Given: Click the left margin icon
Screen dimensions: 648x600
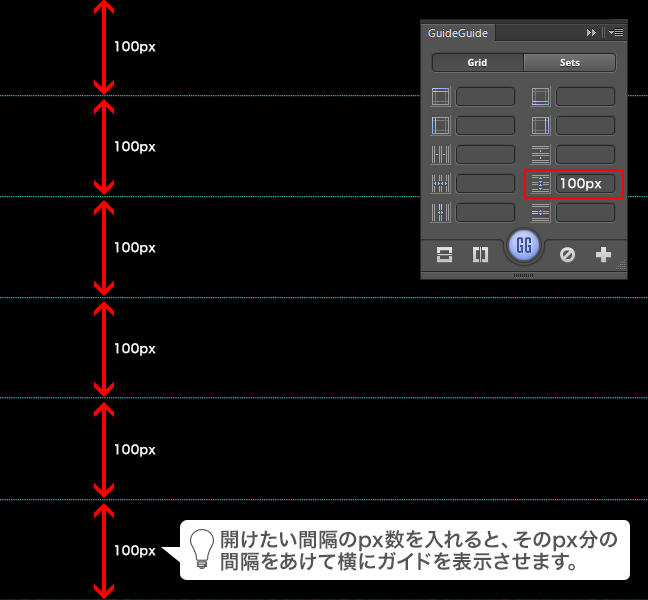Looking at the screenshot, I should [x=441, y=126].
